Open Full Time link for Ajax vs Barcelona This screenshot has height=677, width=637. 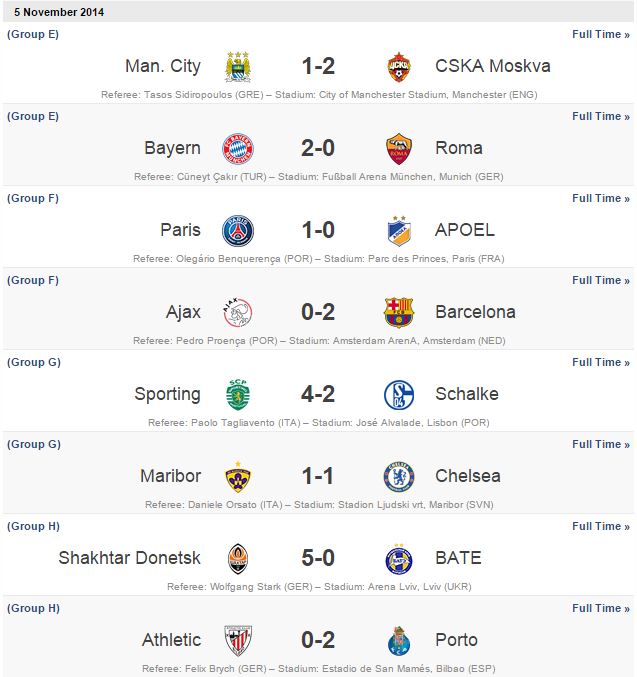(600, 280)
